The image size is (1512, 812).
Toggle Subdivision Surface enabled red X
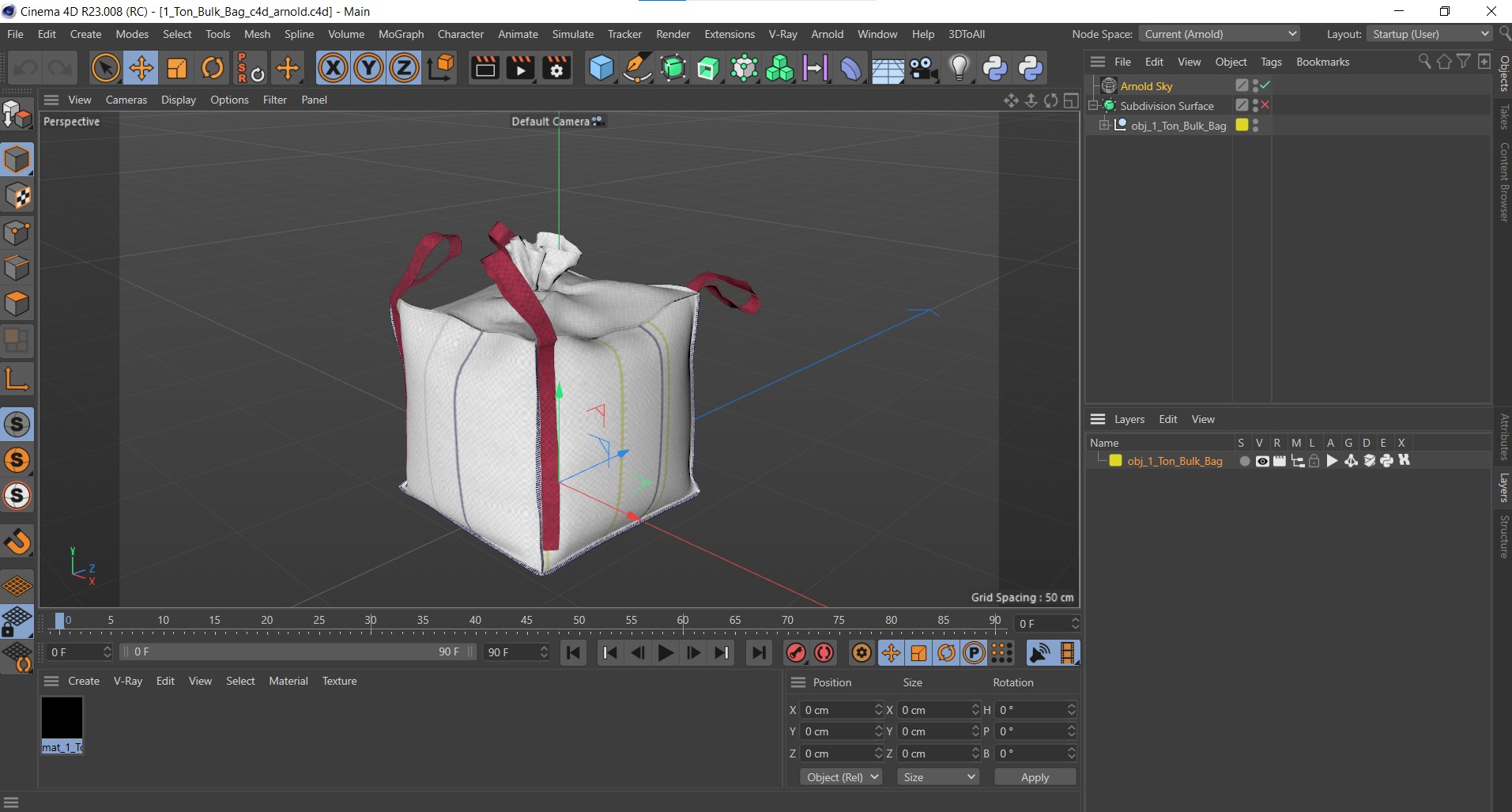coord(1265,105)
